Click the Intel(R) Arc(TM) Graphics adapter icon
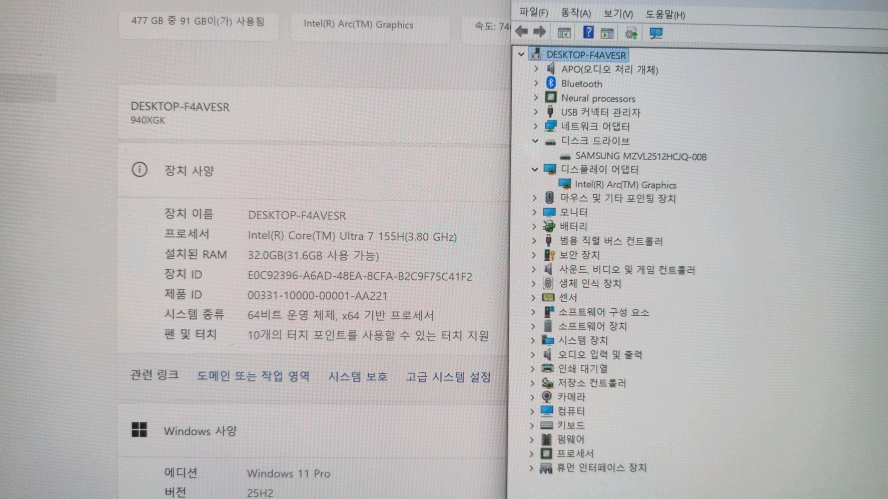888x499 pixels. point(564,184)
